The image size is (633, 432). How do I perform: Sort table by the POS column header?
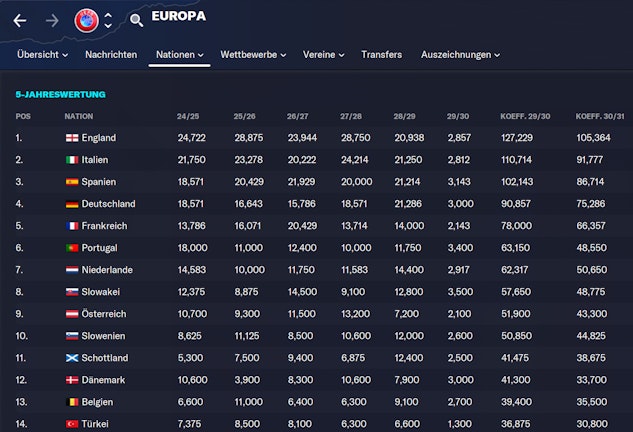click(x=23, y=116)
